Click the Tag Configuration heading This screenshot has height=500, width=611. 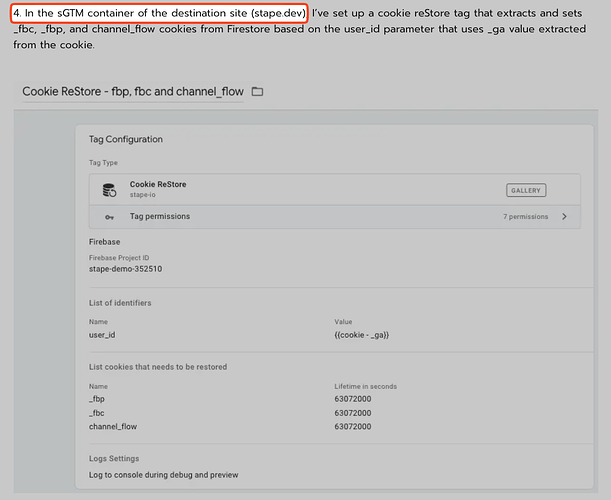click(126, 139)
